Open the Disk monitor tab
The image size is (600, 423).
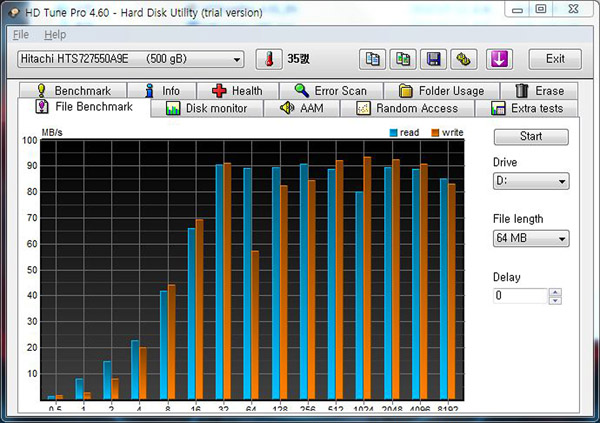[207, 108]
